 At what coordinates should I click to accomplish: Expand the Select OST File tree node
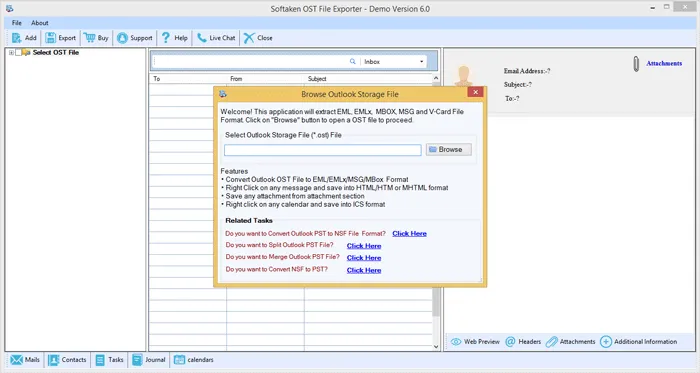coord(11,53)
